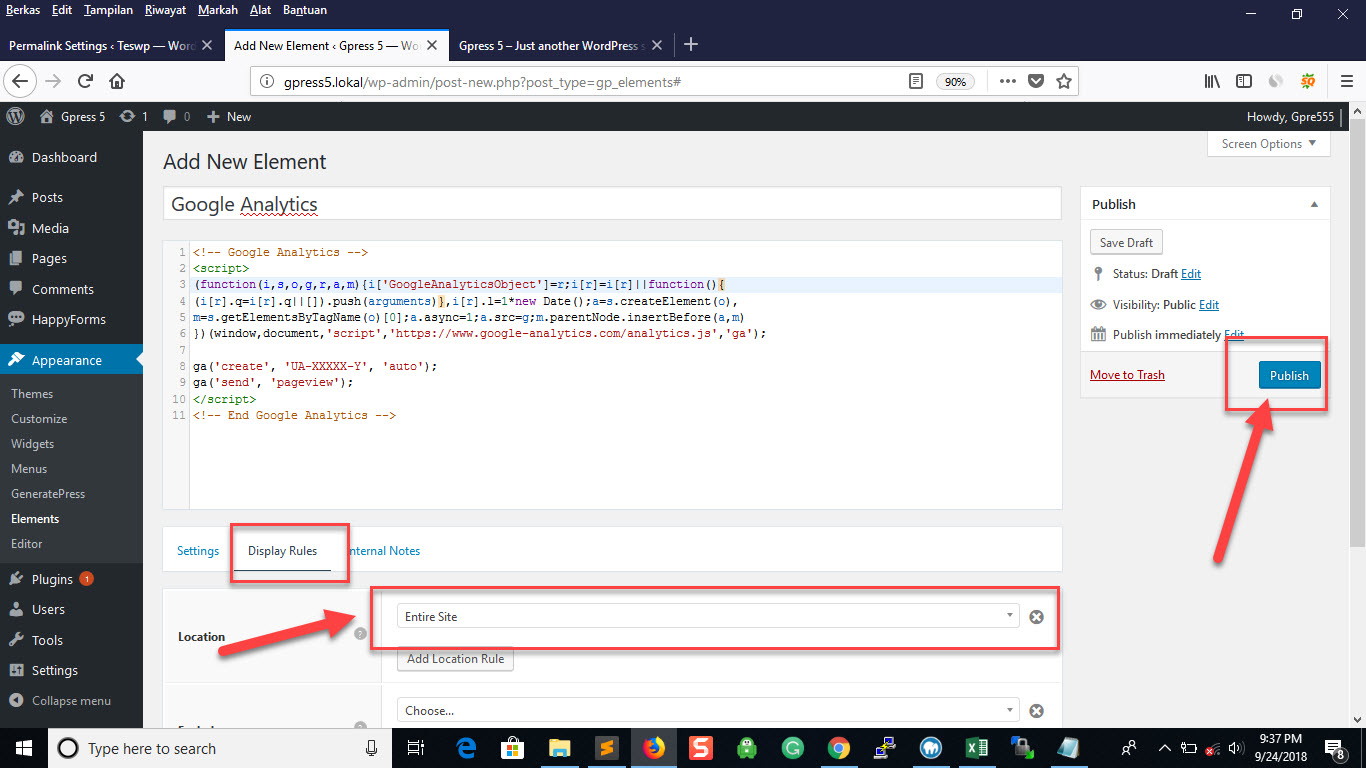
Task: Reload the page with the refresh icon
Action: (85, 82)
